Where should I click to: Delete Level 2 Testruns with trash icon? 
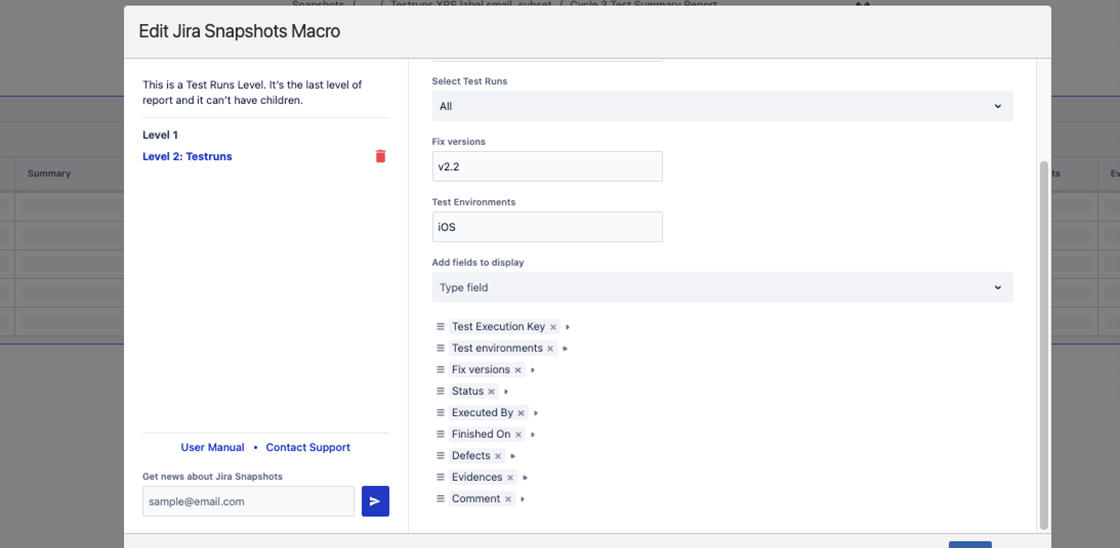pos(380,156)
